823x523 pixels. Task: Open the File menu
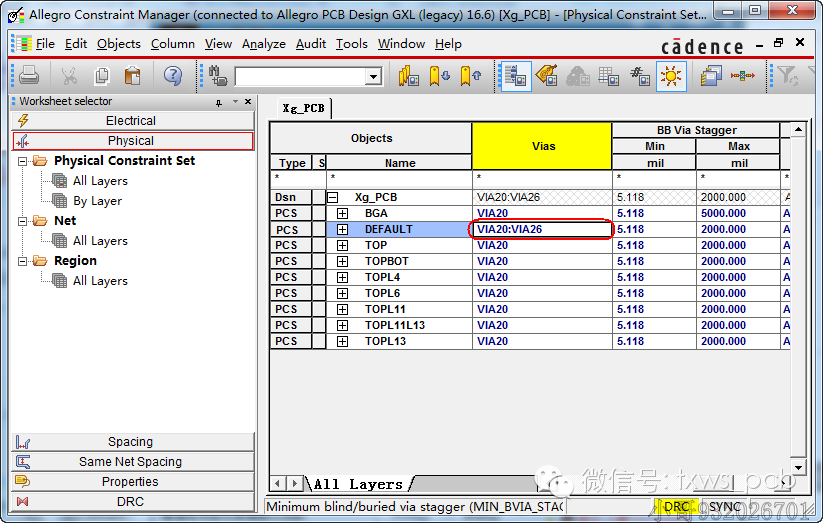point(45,44)
